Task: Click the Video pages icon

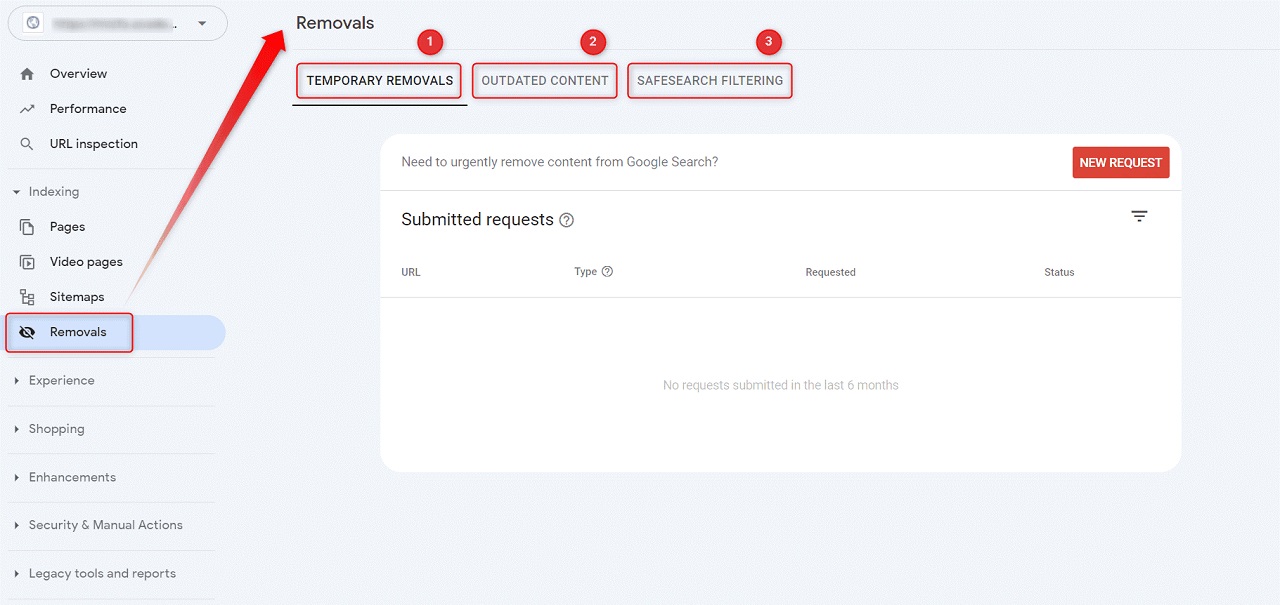Action: [x=27, y=262]
